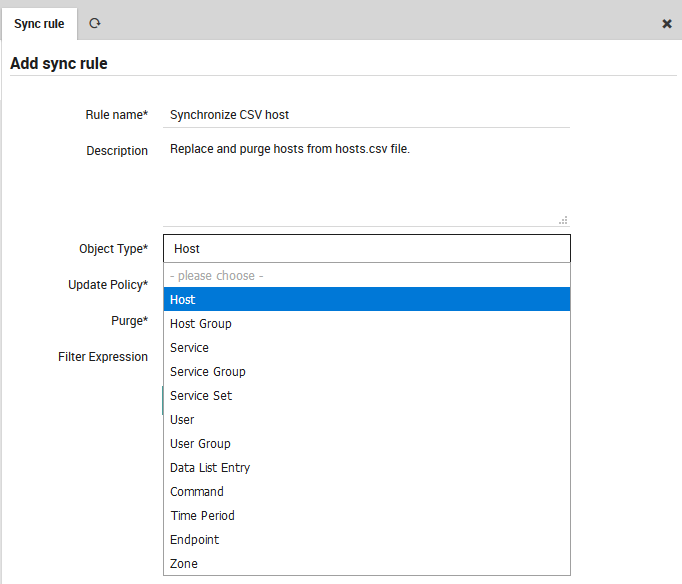
Task: Select Command as object type
Action: click(366, 491)
